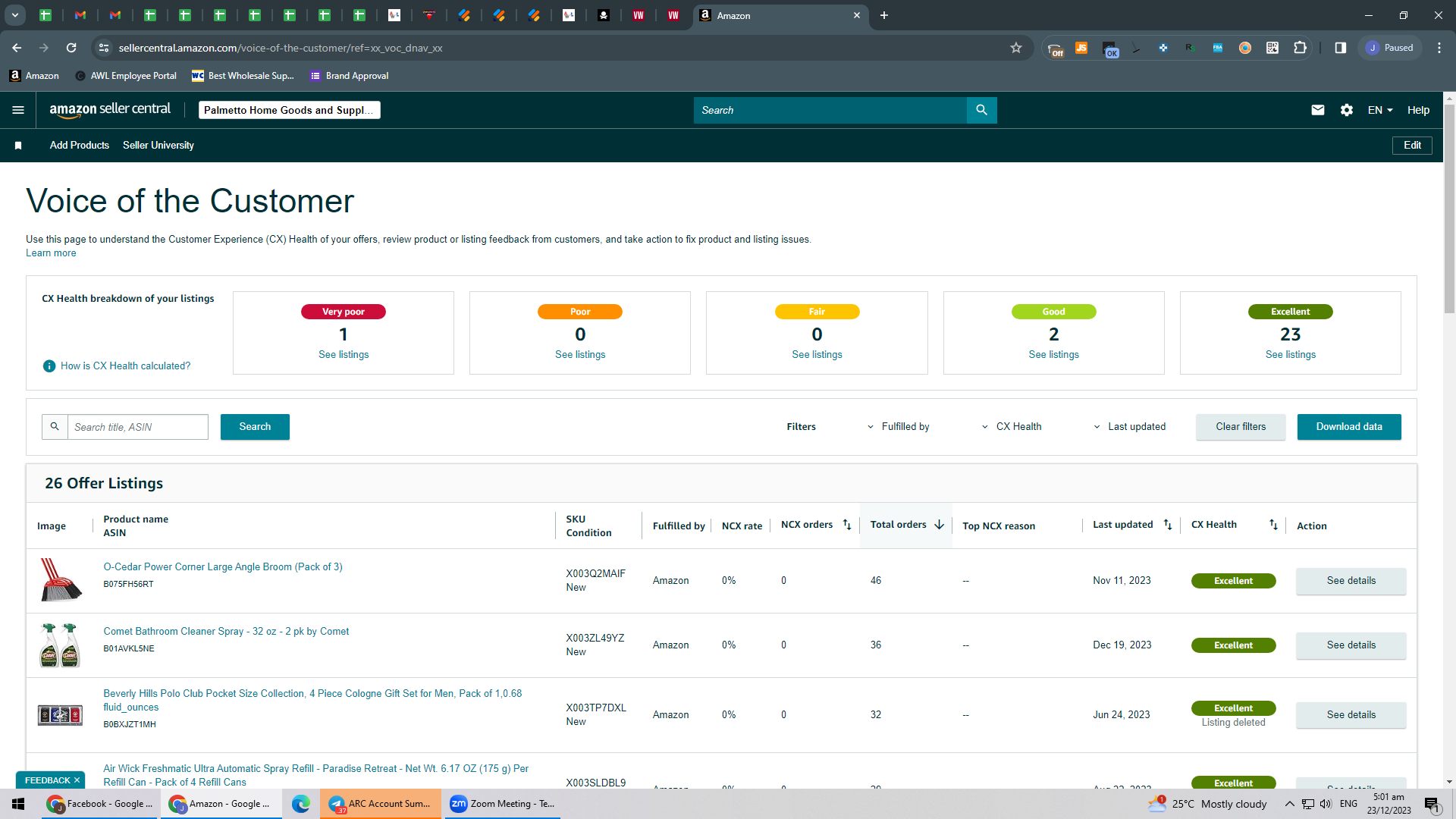Open the Windows Start menu
This screenshot has width=1456, height=819.
pos(18,804)
